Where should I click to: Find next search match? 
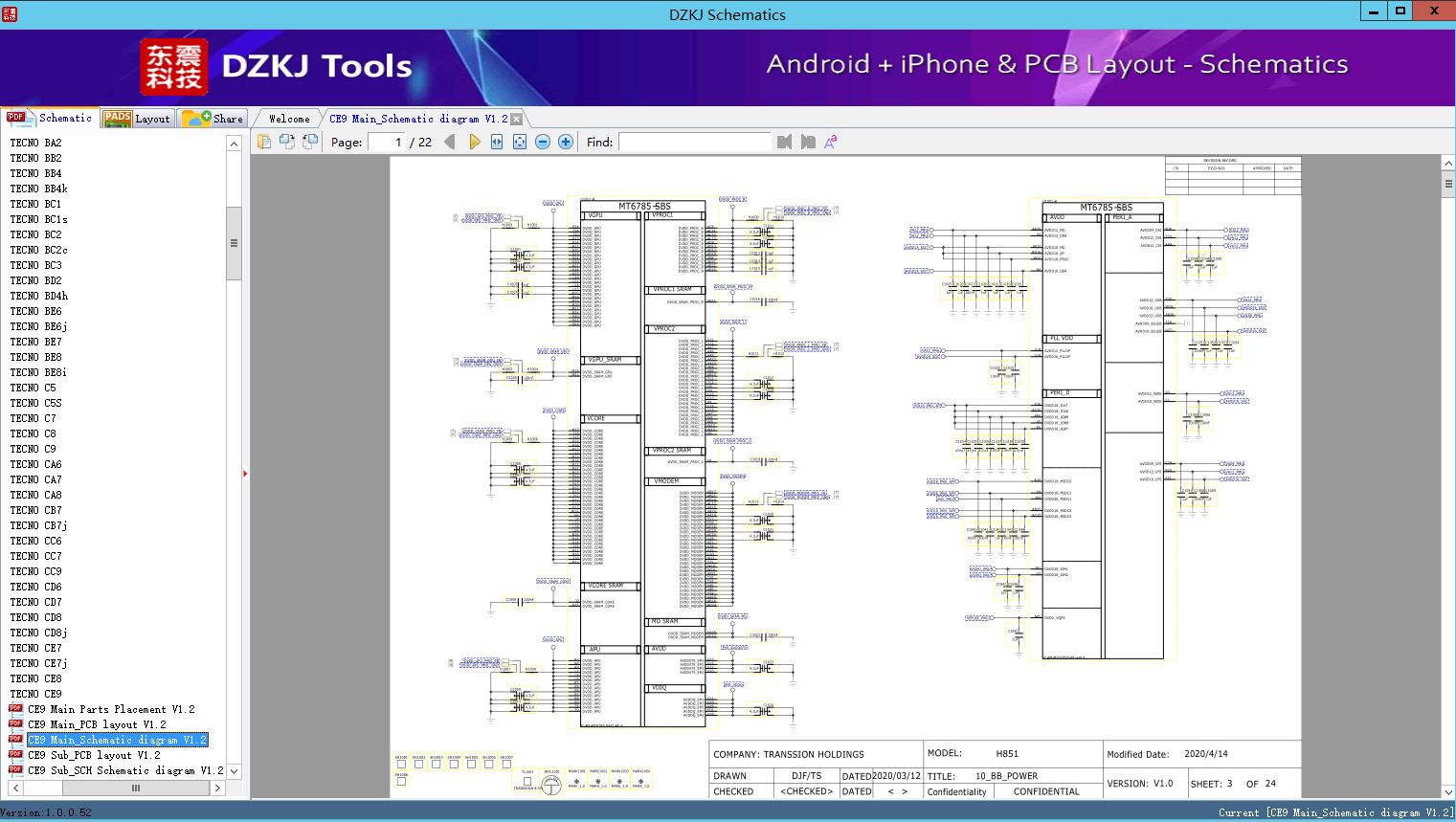(x=808, y=142)
